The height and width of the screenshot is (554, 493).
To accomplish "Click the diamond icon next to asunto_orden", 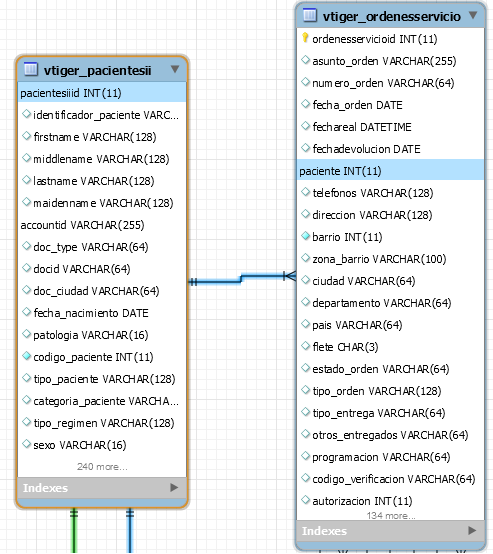I will pyautogui.click(x=305, y=60).
